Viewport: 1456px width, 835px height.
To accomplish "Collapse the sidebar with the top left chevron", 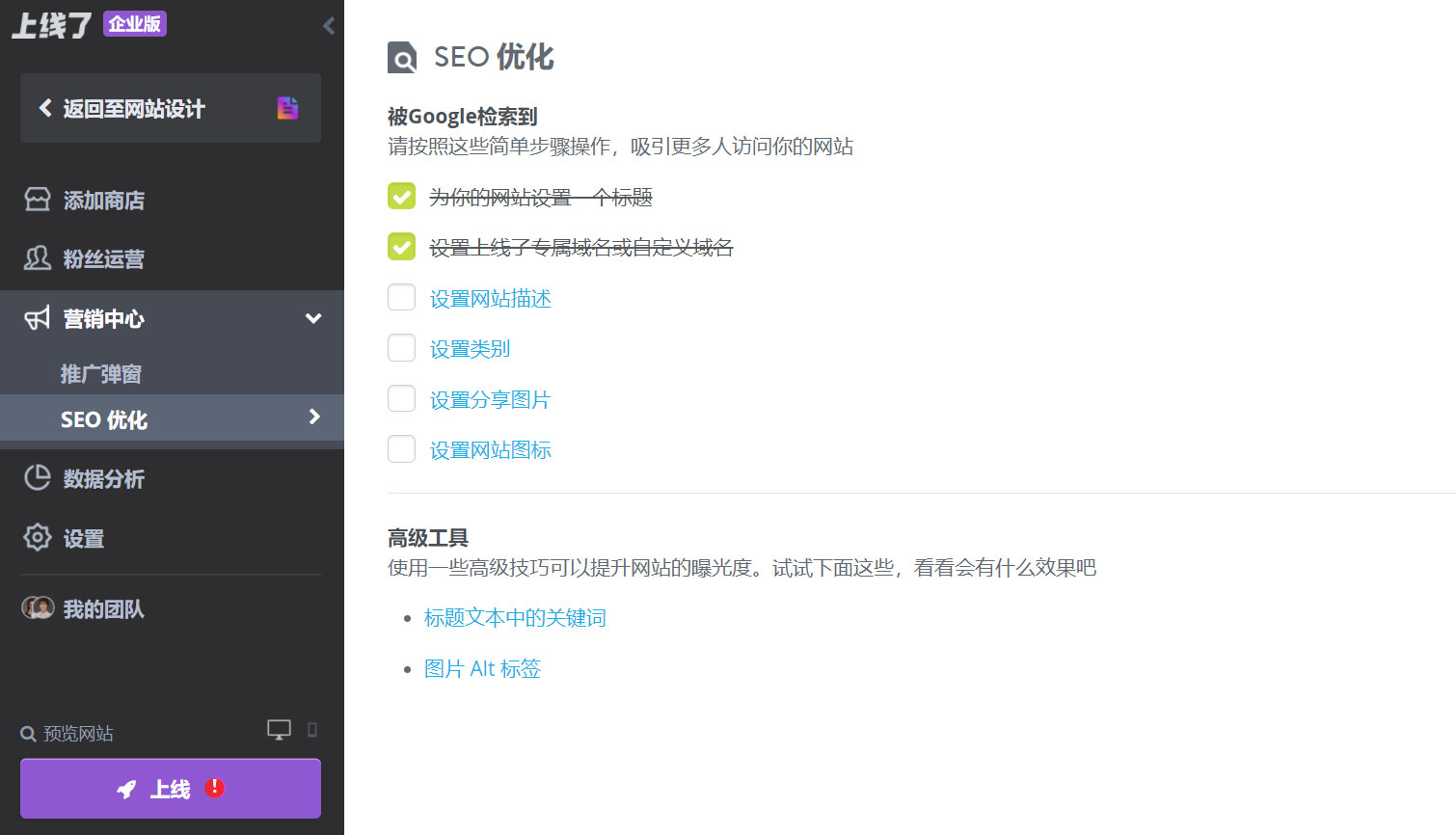I will click(x=328, y=25).
